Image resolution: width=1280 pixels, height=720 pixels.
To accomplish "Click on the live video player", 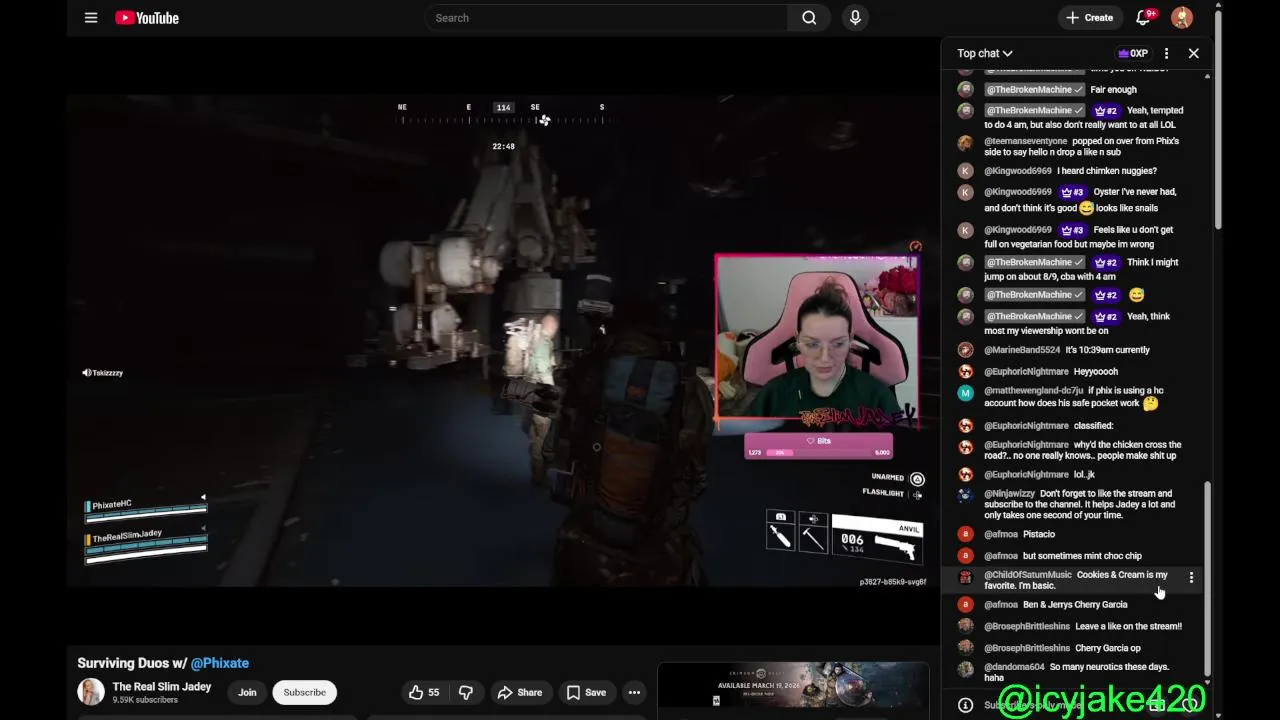I will click(x=501, y=340).
